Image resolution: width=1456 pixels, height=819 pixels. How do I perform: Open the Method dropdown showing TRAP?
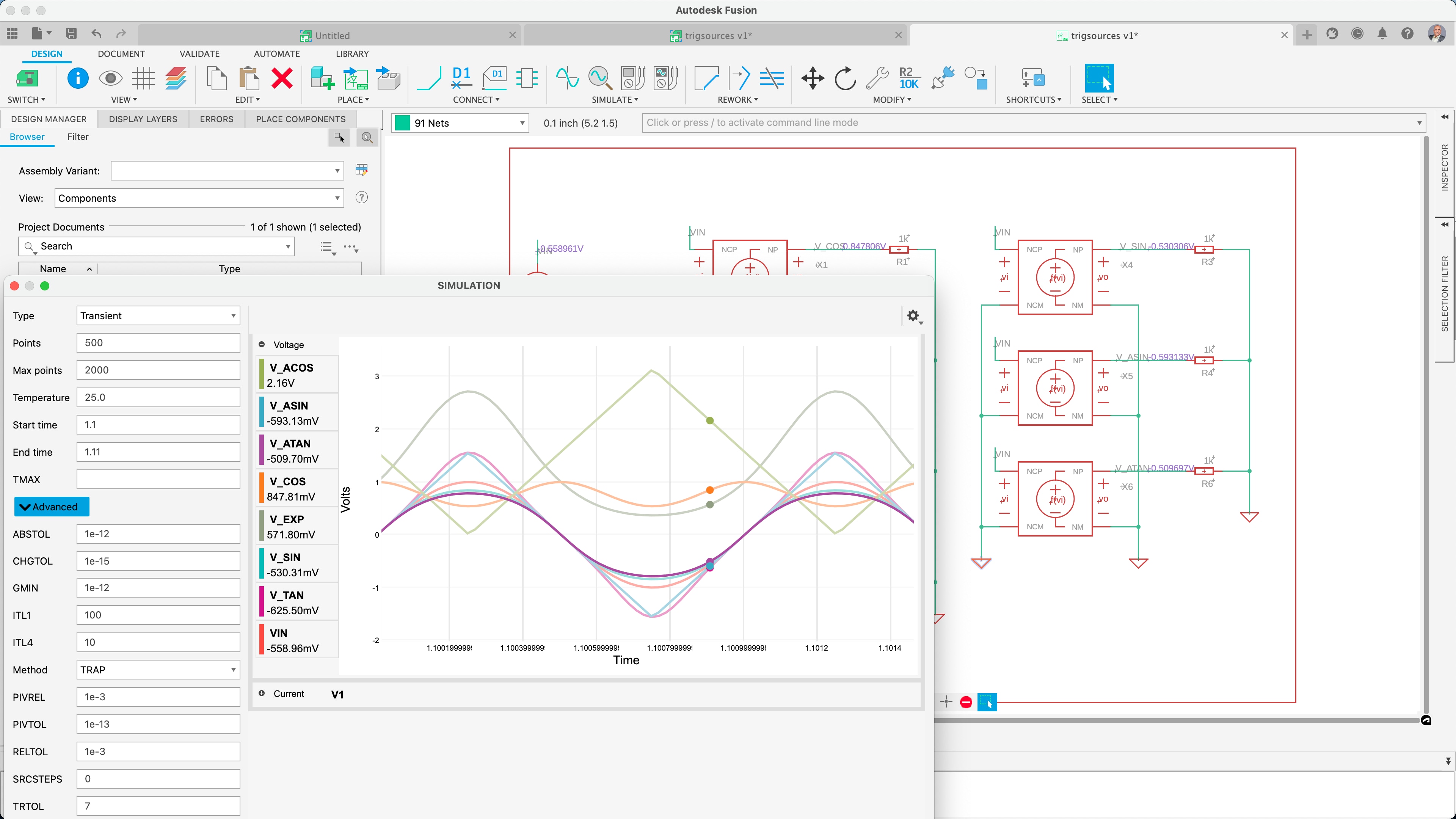(x=157, y=669)
